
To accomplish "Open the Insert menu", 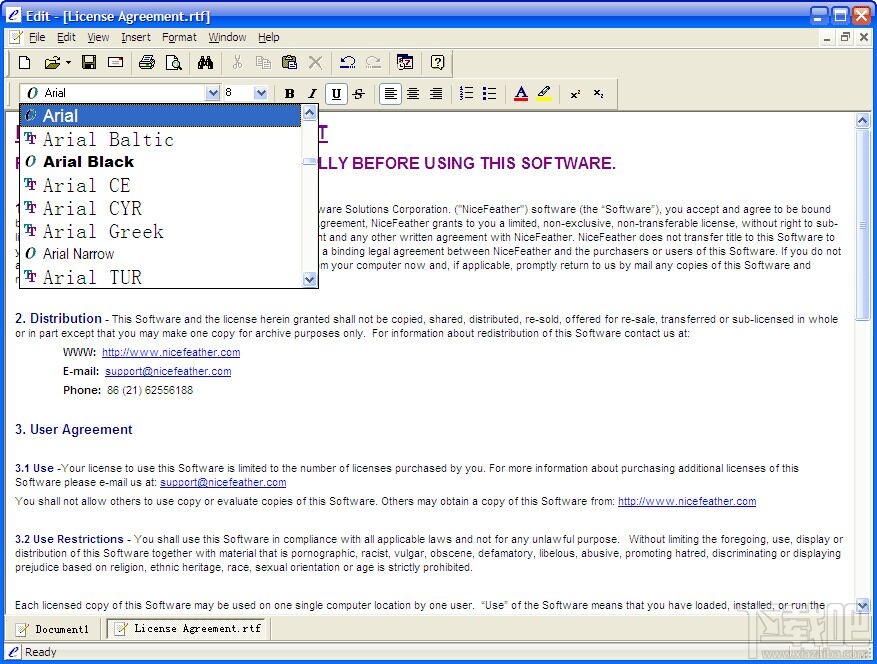I will [x=136, y=37].
